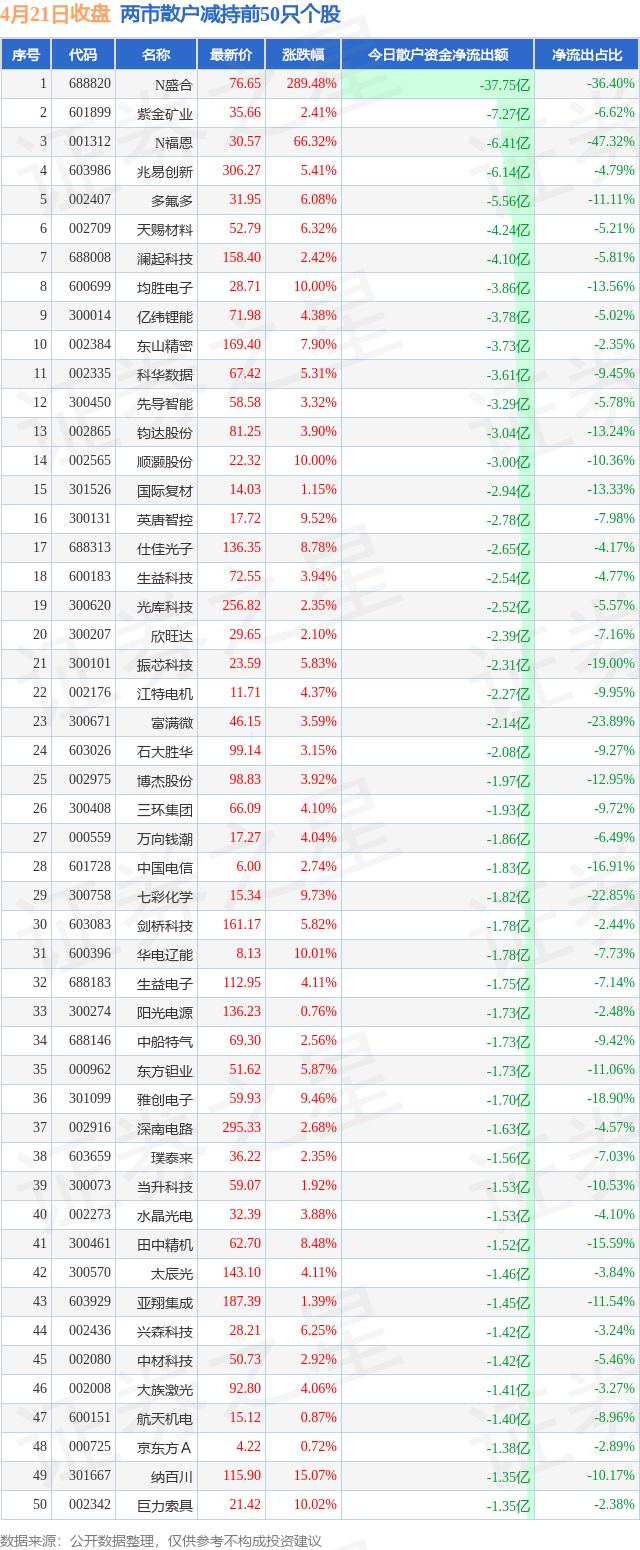Click stock name 当升科技
640x1550 pixels.
[165, 1186]
